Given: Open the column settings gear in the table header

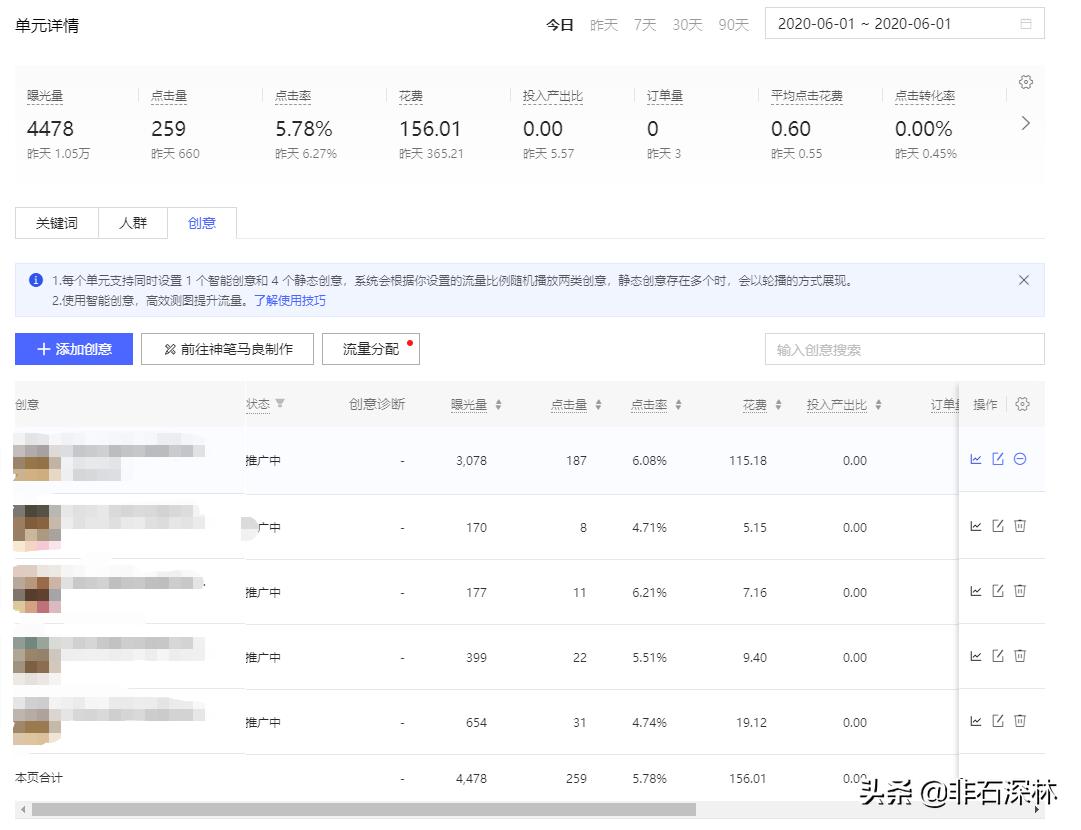Looking at the screenshot, I should coord(1022,404).
